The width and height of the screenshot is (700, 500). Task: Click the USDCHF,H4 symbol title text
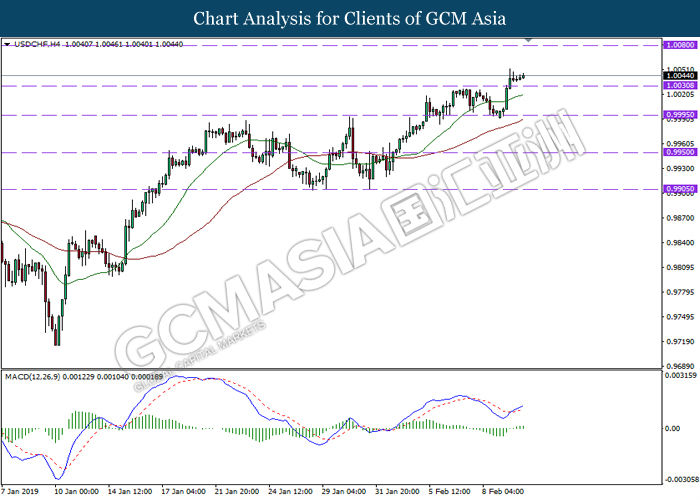(37, 44)
